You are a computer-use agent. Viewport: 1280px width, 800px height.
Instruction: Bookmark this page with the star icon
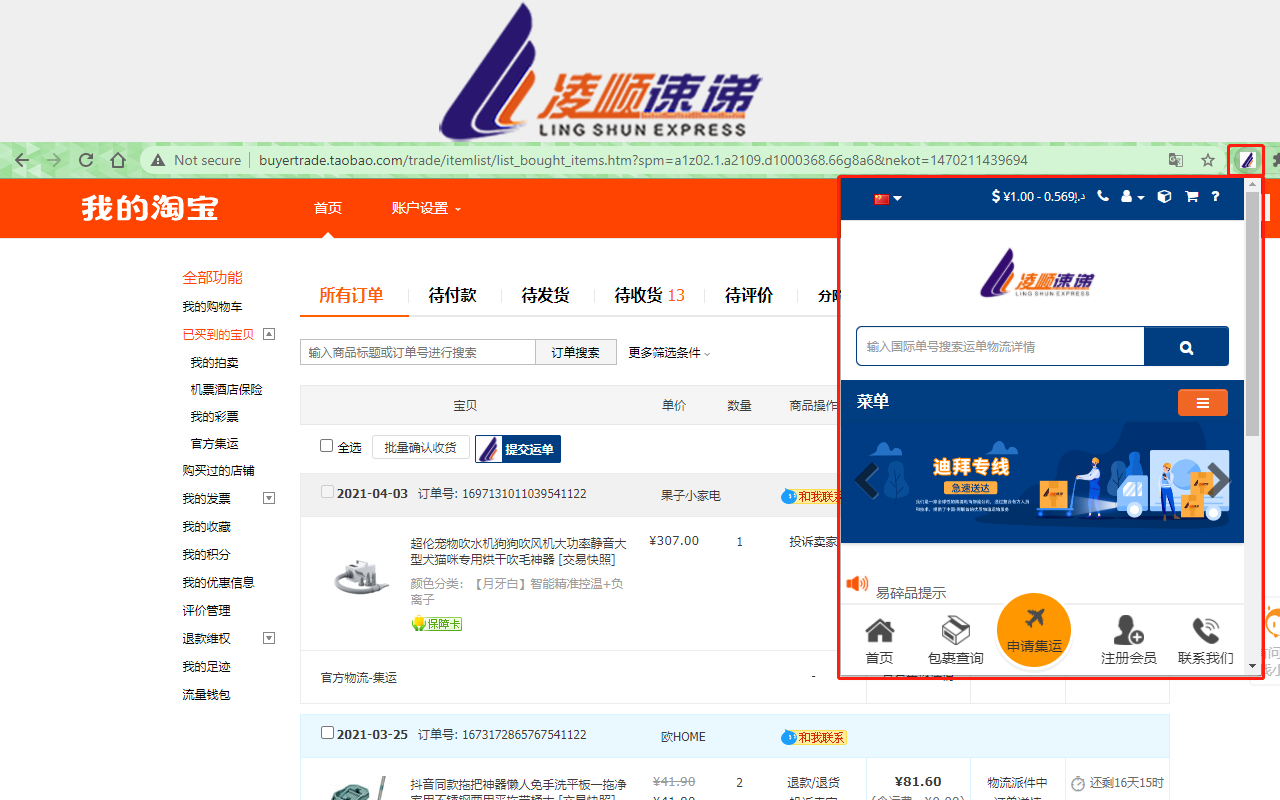pos(1208,160)
